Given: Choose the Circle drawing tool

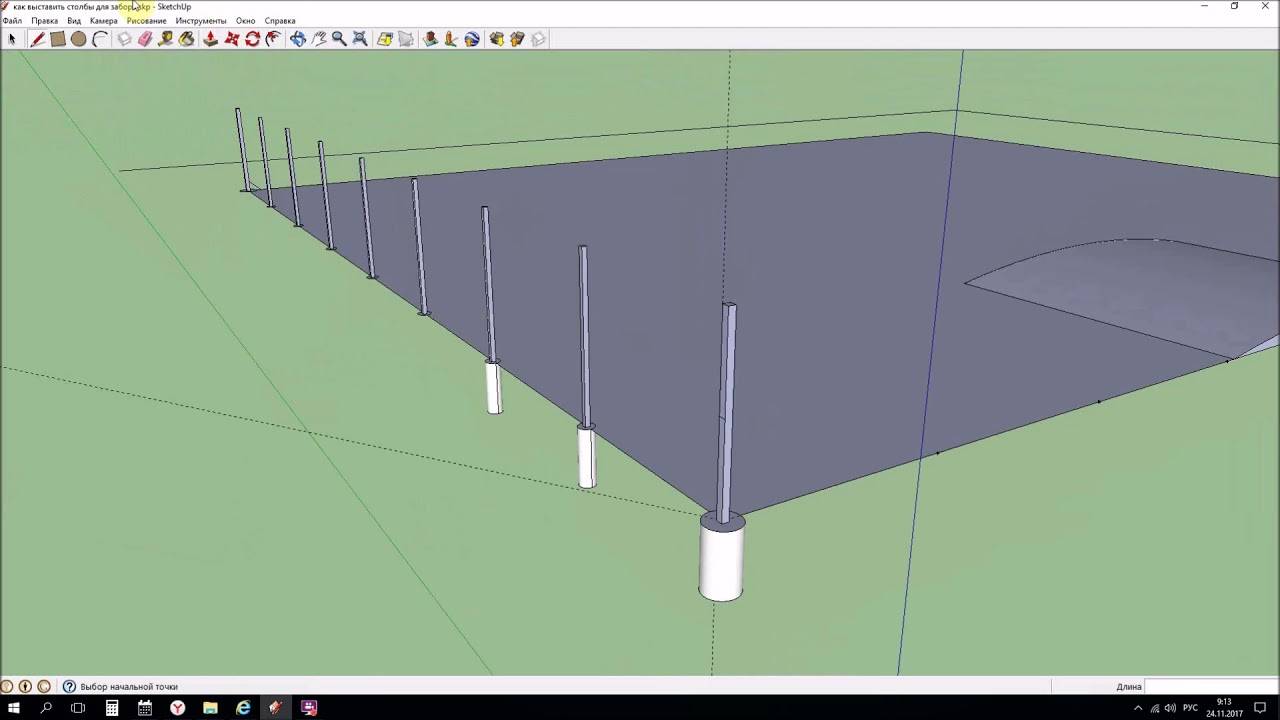Looking at the screenshot, I should click(79, 39).
